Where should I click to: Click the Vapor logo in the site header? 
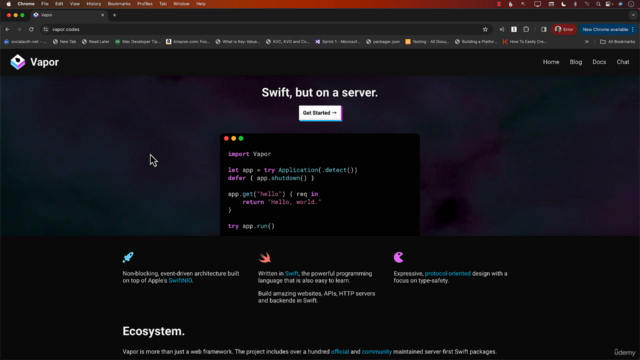34,62
